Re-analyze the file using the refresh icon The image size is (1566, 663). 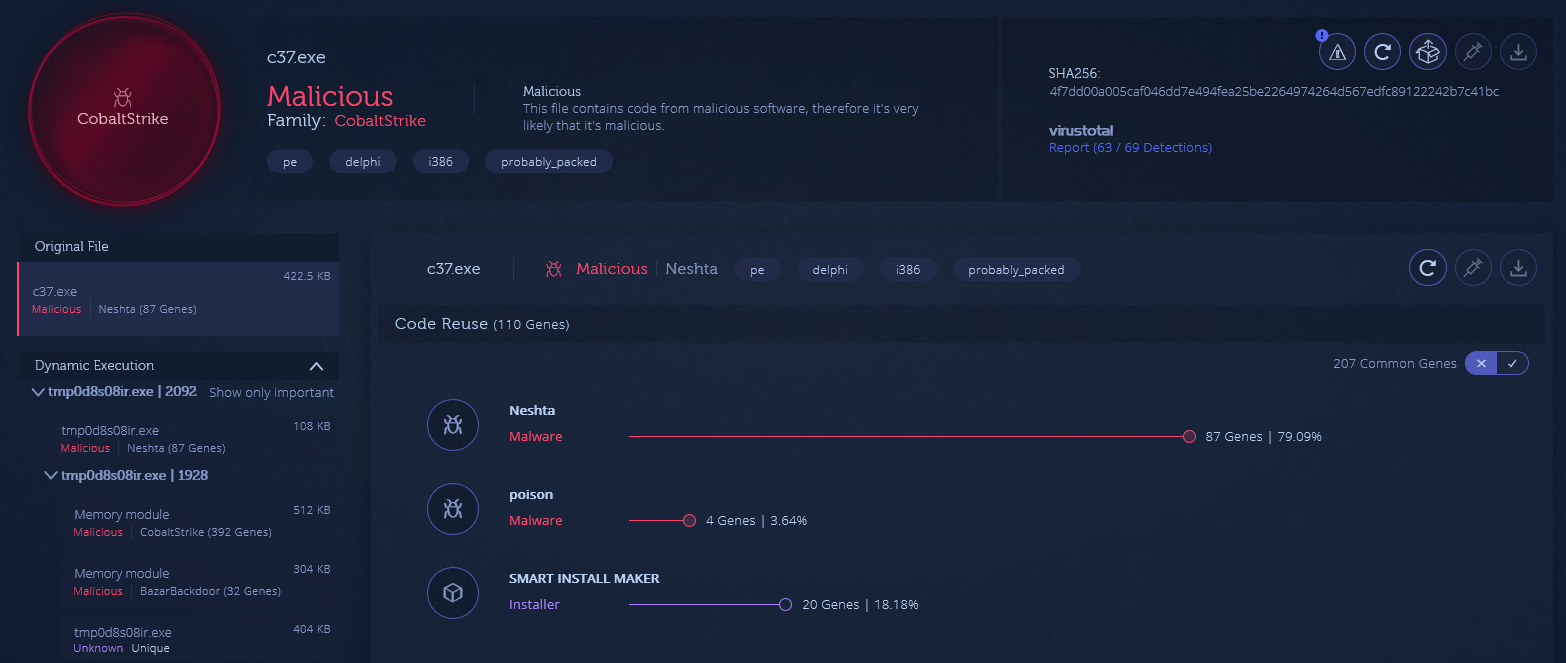[x=1382, y=51]
